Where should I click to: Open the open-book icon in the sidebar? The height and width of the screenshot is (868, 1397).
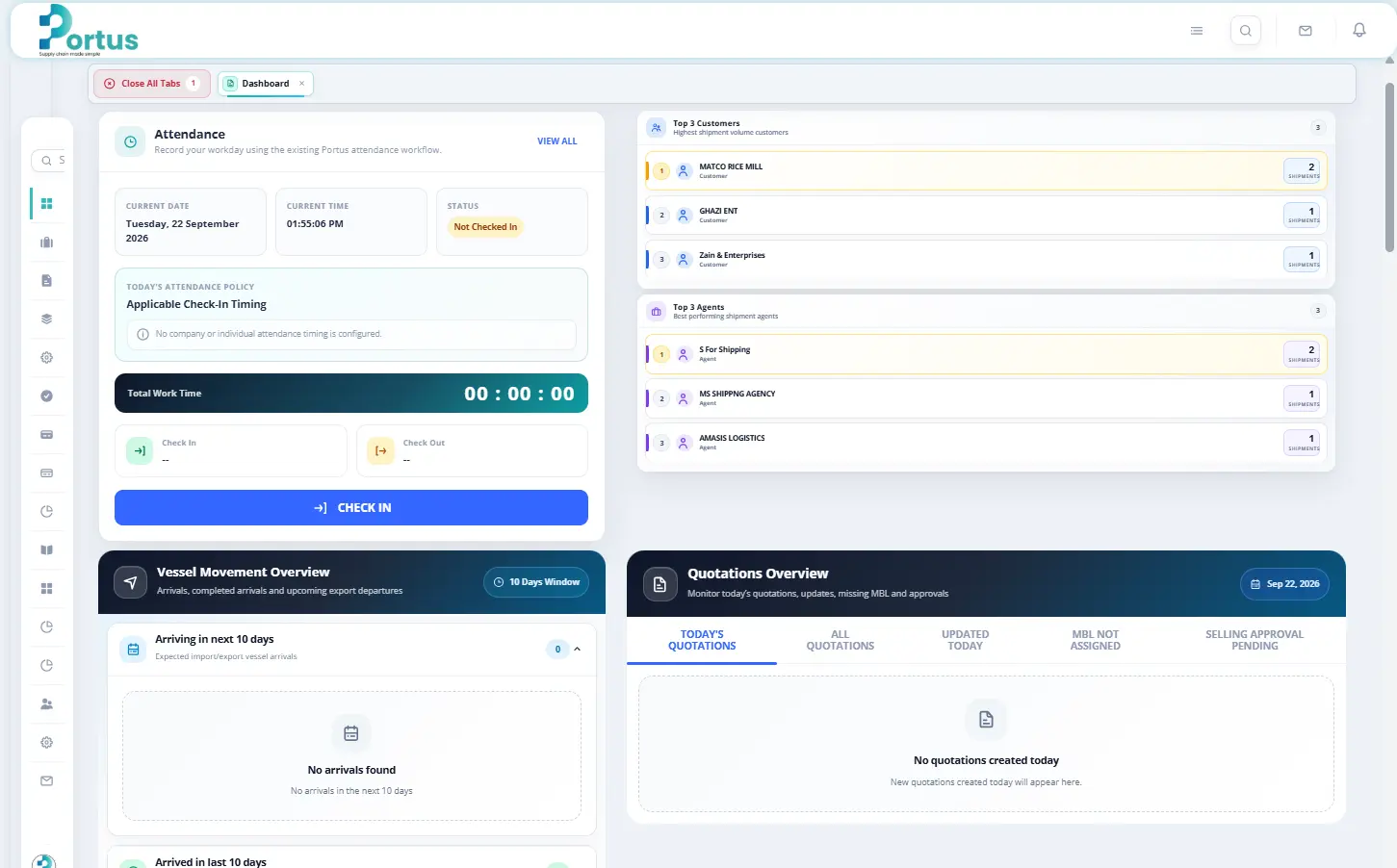46,550
